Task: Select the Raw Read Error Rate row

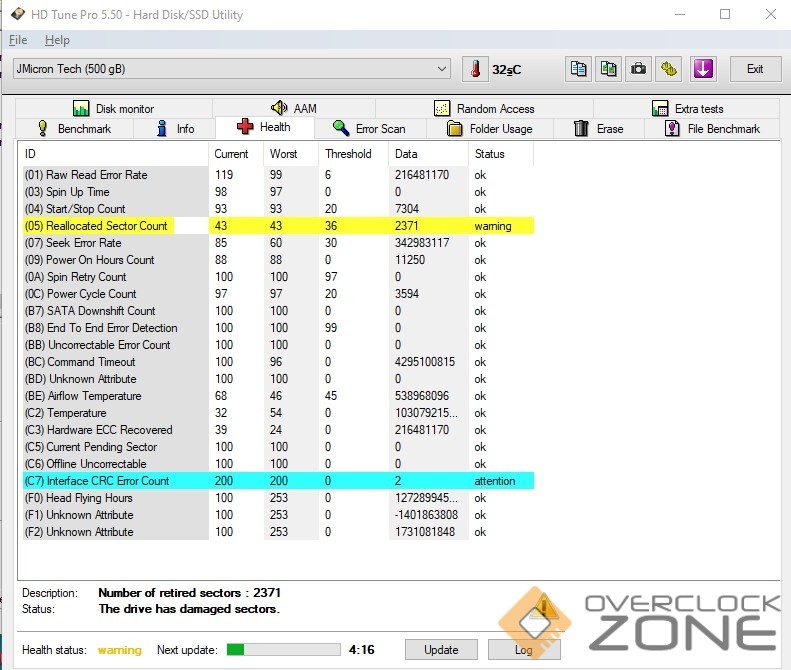Action: (x=278, y=175)
